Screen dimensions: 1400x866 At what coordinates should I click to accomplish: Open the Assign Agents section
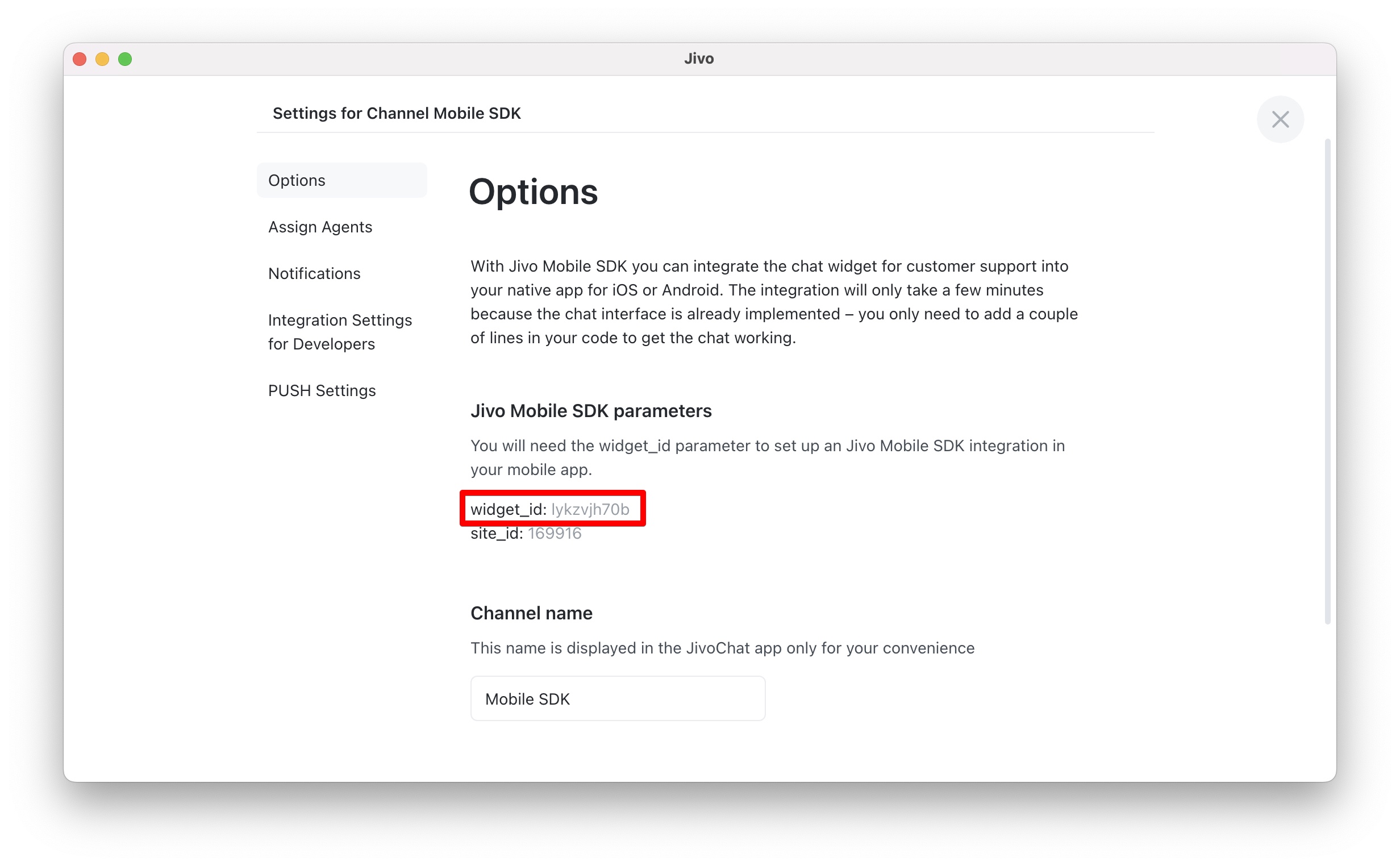click(x=320, y=227)
